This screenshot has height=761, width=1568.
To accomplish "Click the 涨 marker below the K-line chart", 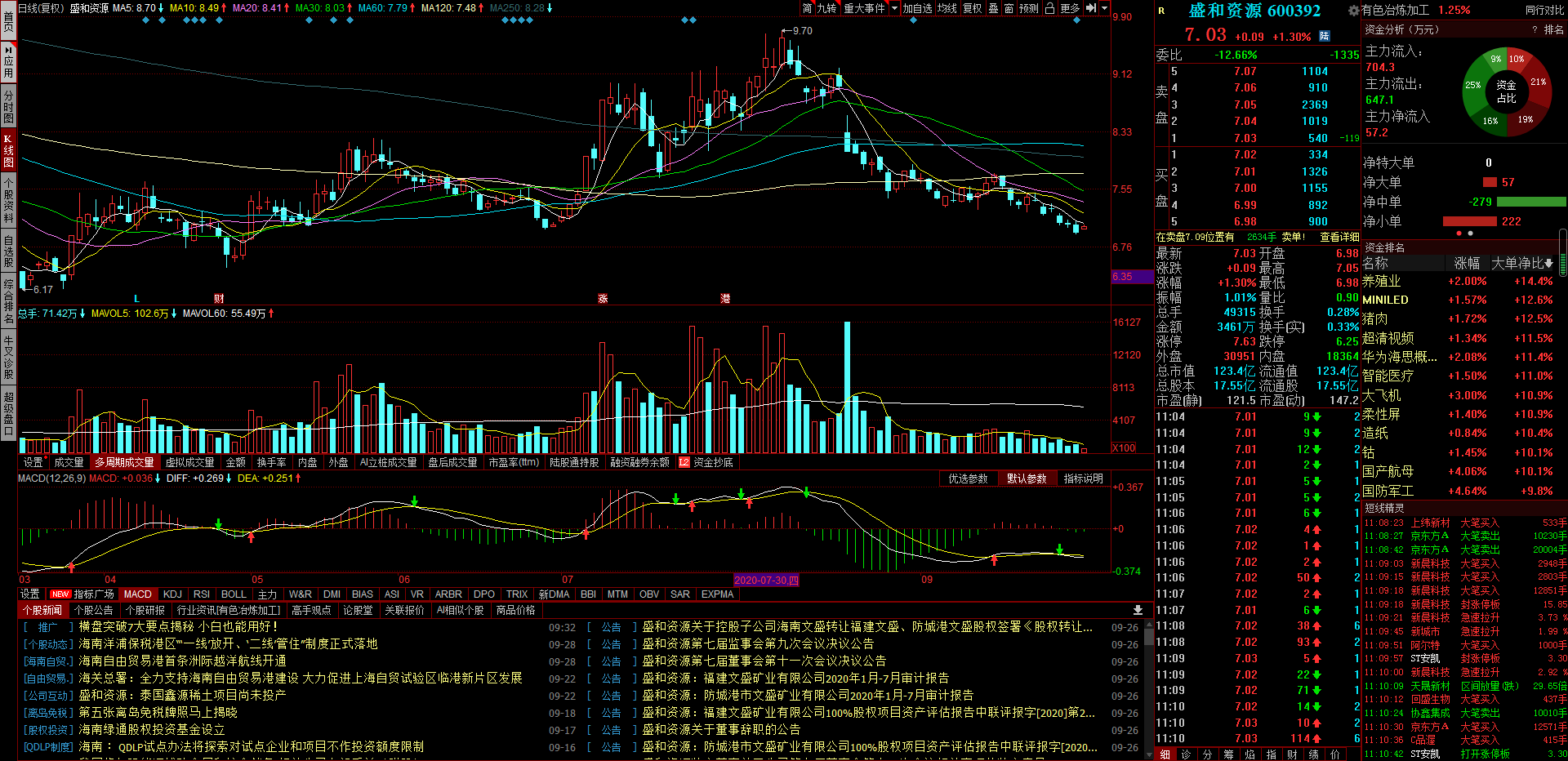I will (603, 299).
